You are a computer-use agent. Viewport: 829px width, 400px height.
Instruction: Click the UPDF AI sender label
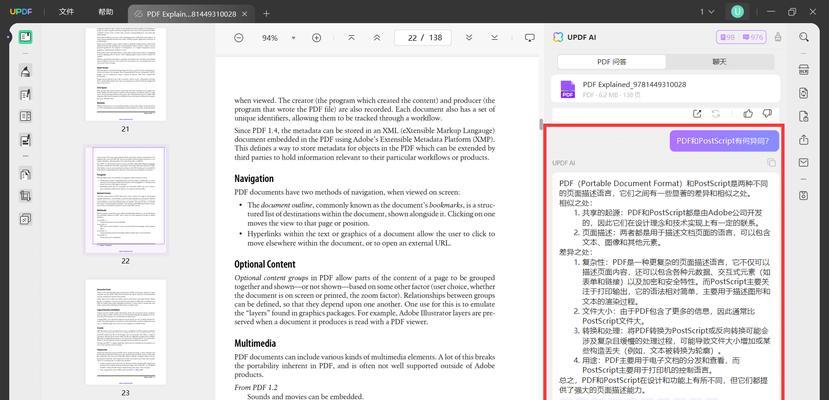click(x=564, y=163)
